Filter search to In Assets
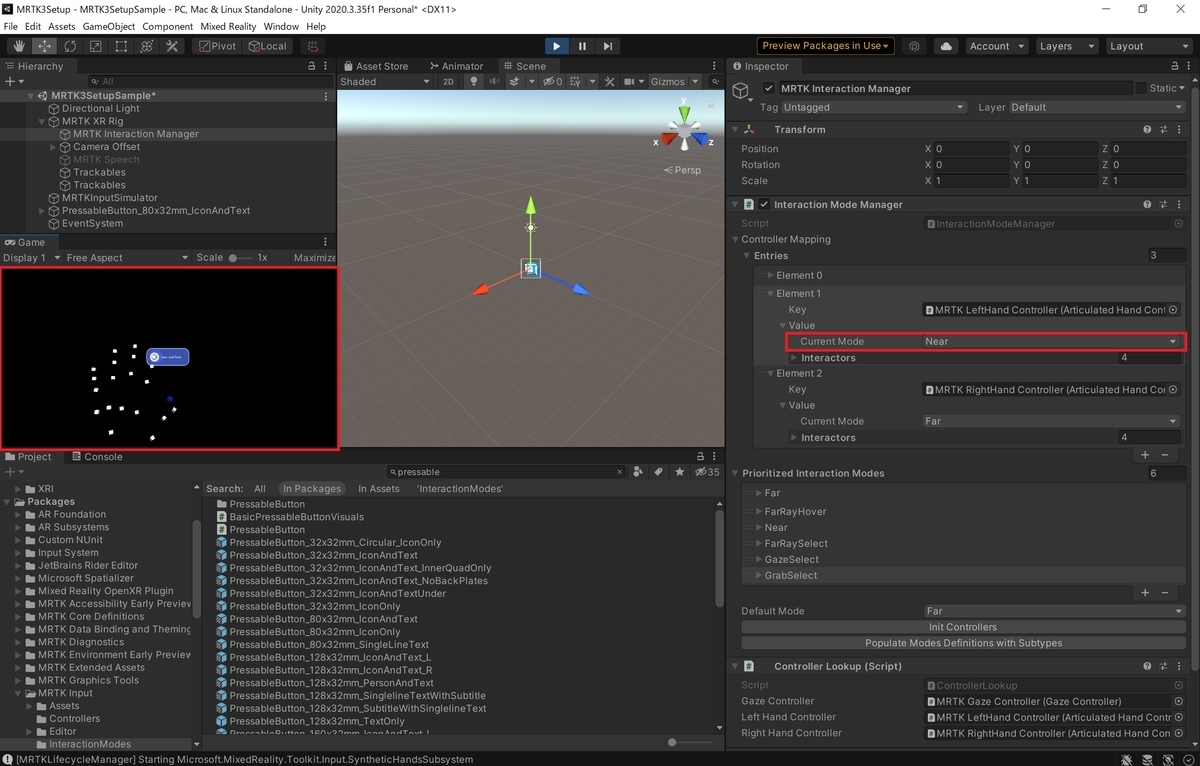 378,489
